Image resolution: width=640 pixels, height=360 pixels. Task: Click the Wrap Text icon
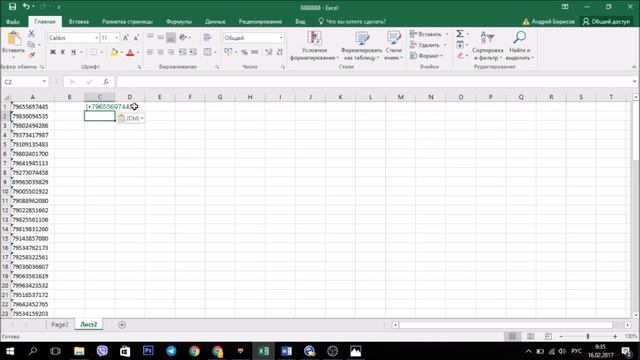coord(207,38)
